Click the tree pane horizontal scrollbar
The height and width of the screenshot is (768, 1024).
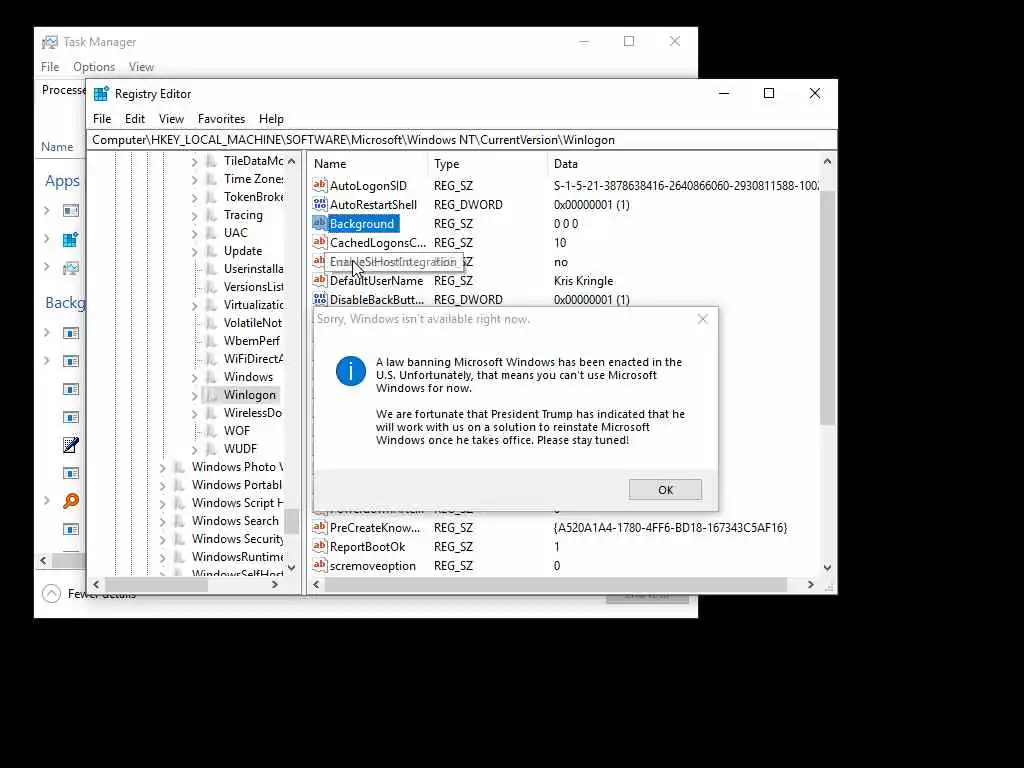tap(157, 584)
